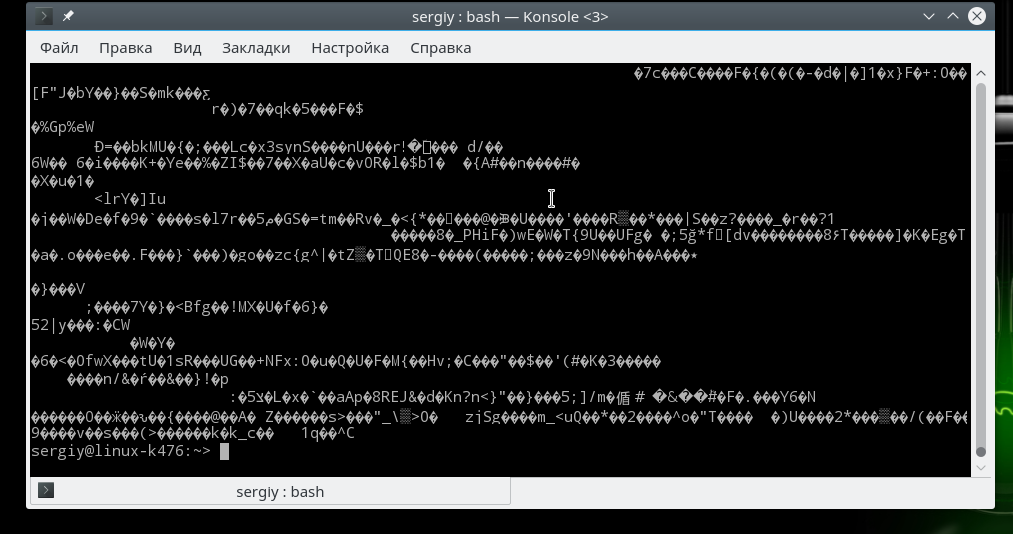Open the Вид menu
Image resolution: width=1013 pixels, height=534 pixels.
click(187, 48)
